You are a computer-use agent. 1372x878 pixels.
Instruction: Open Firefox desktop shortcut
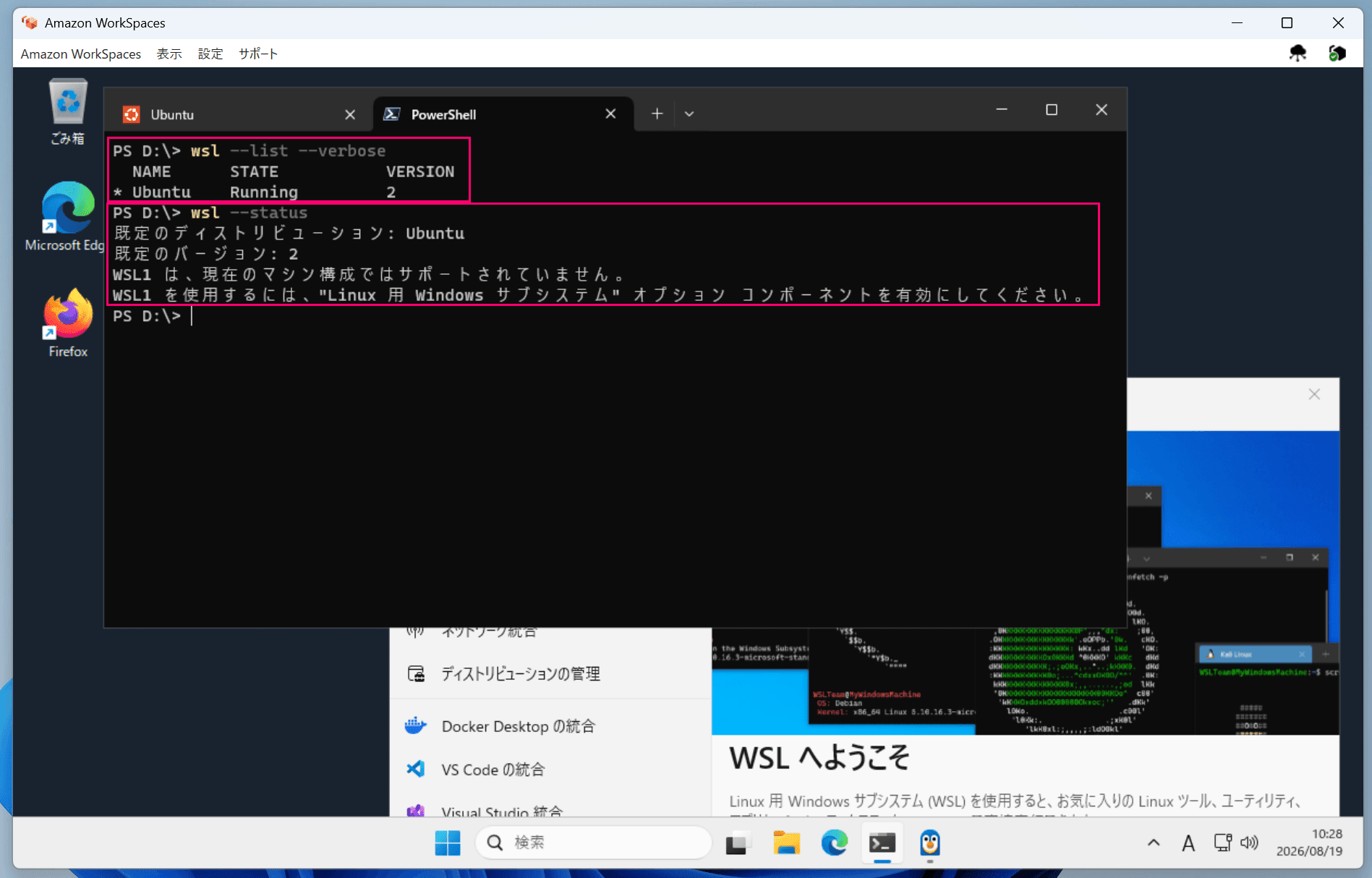click(x=68, y=323)
